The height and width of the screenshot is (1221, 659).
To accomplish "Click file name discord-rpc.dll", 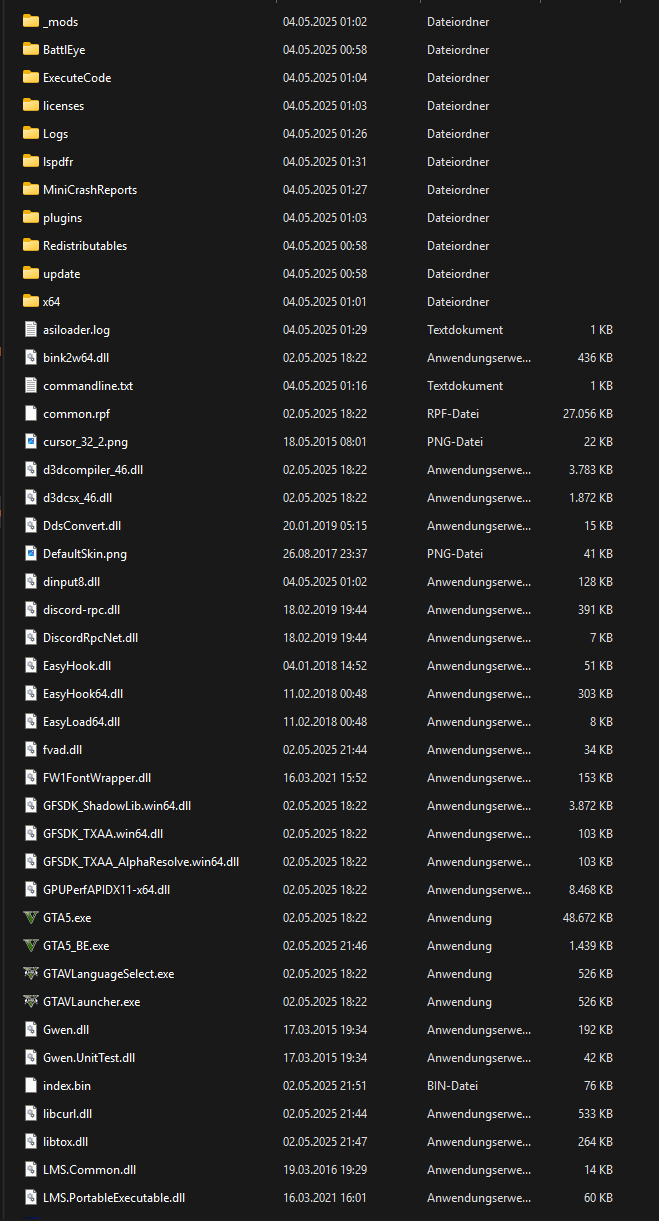I will coord(81,609).
